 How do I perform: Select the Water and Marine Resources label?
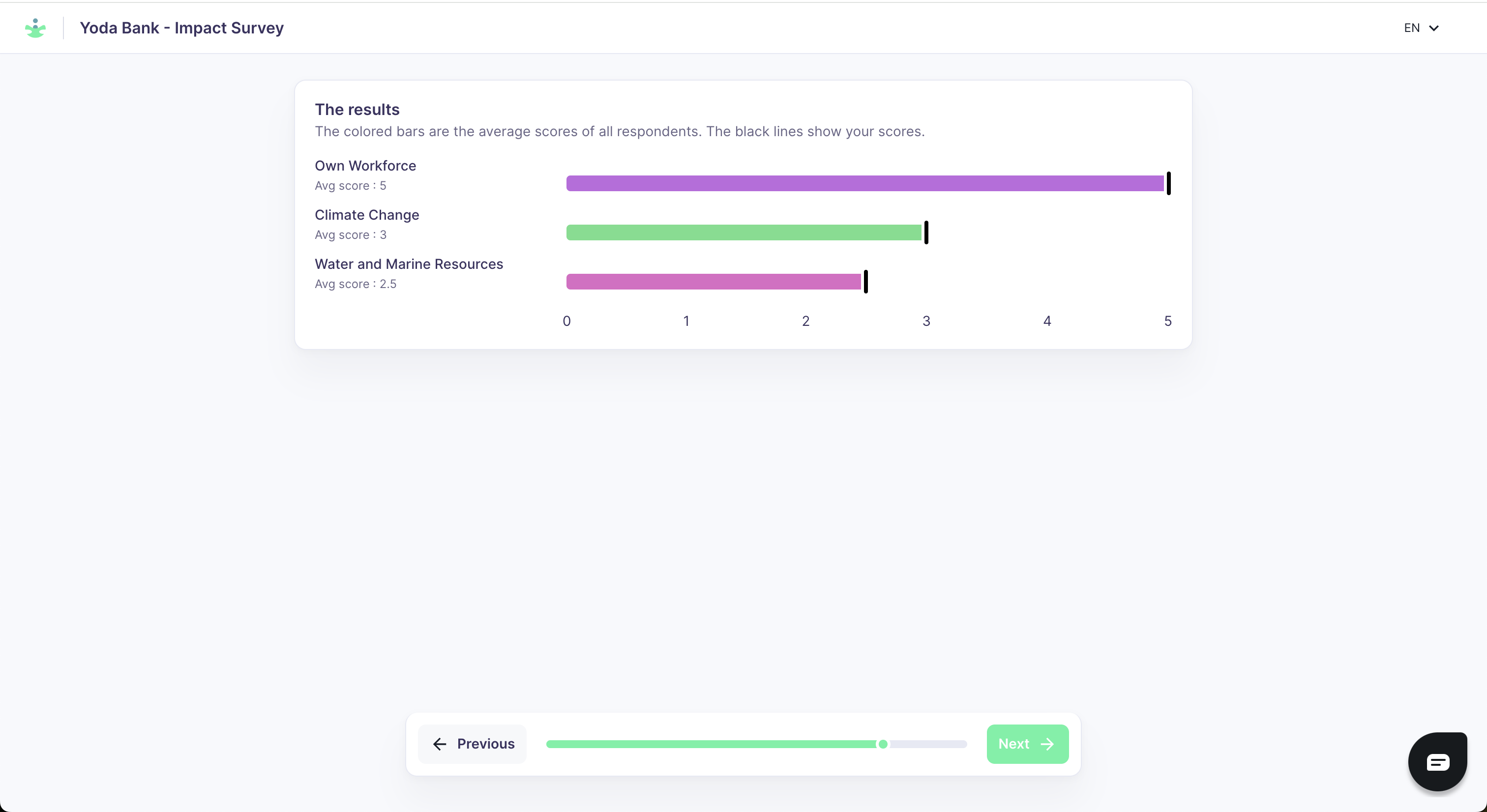[x=408, y=264]
